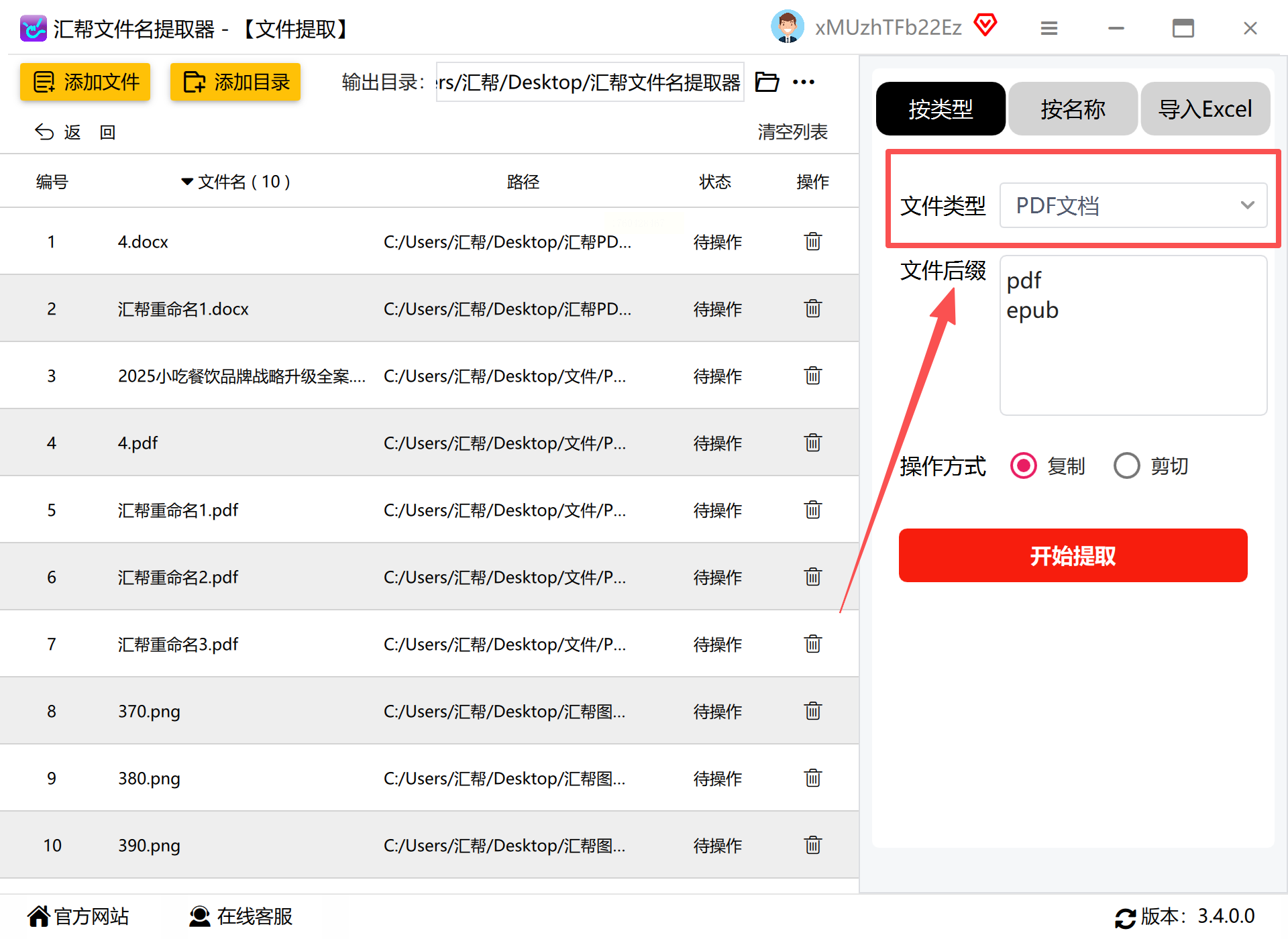Sort by 文件名 column header arrow
This screenshot has width=1288, height=939.
(187, 182)
